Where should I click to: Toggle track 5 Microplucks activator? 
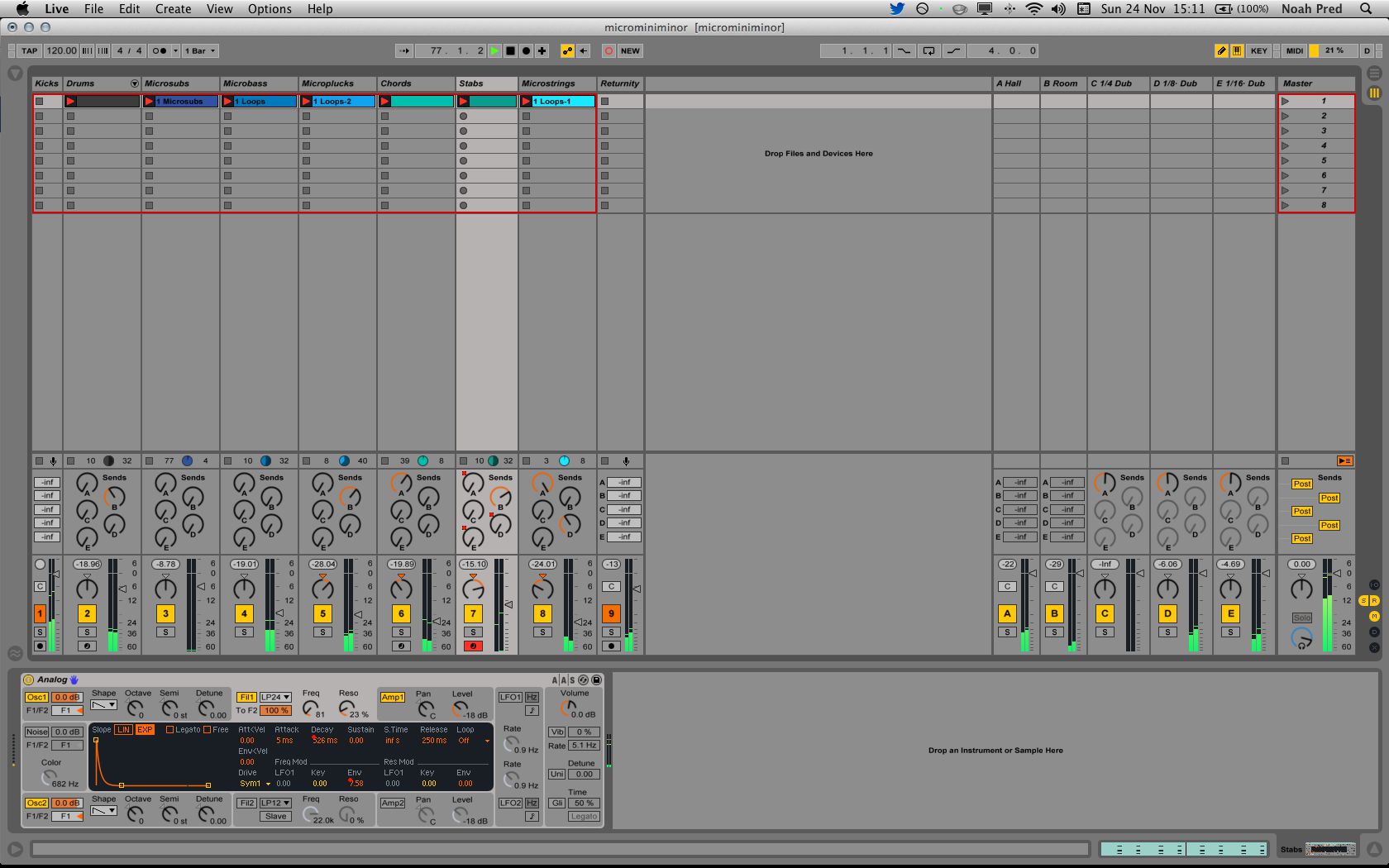pyautogui.click(x=322, y=613)
